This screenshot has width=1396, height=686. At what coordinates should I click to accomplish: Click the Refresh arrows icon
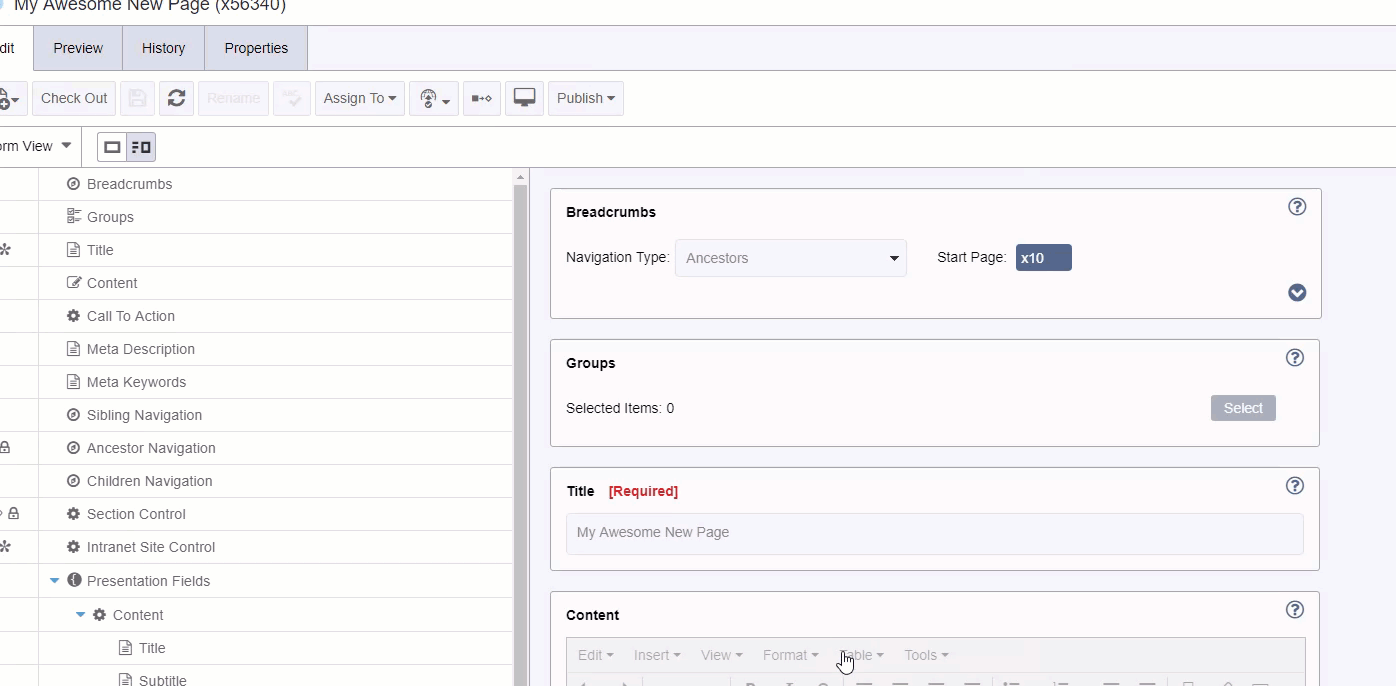177,98
